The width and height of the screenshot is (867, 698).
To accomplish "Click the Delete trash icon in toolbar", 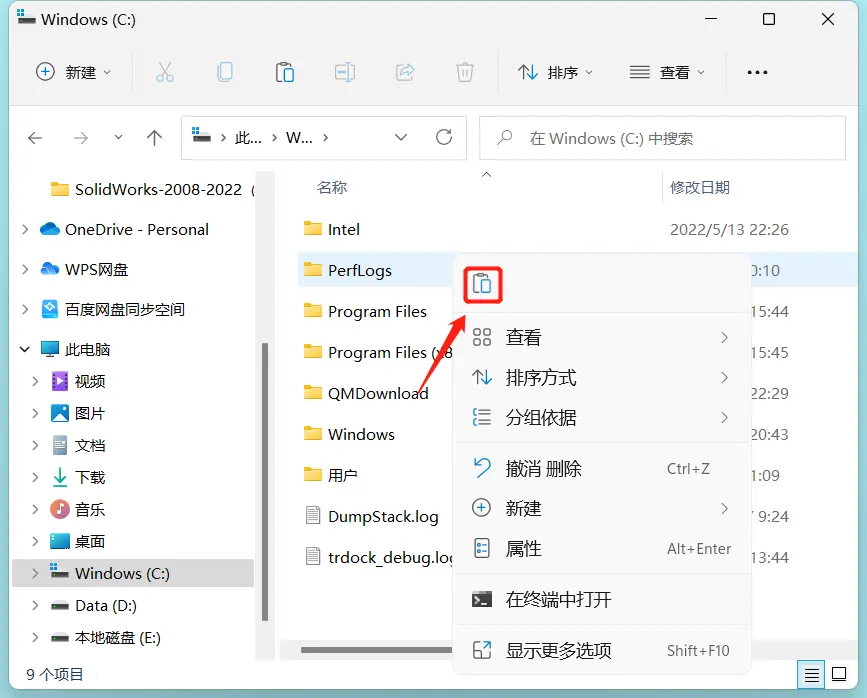I will tap(464, 72).
